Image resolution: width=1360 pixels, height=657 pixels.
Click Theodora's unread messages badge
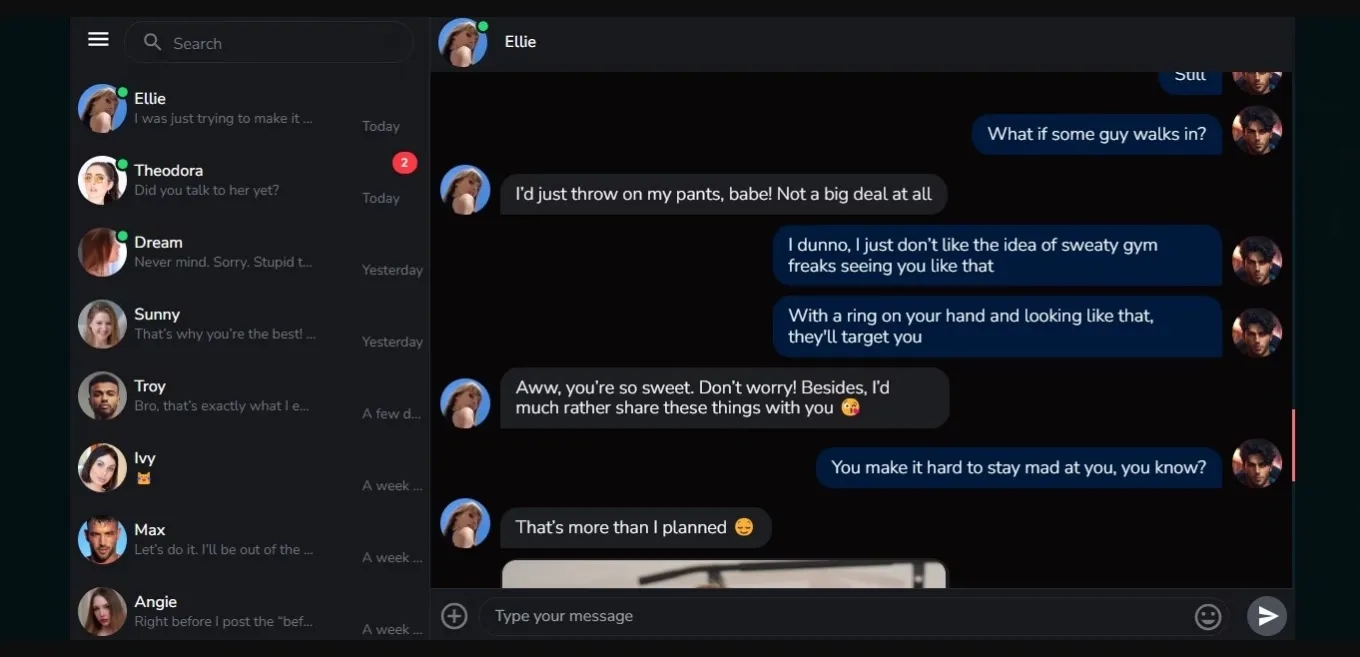[x=404, y=162]
